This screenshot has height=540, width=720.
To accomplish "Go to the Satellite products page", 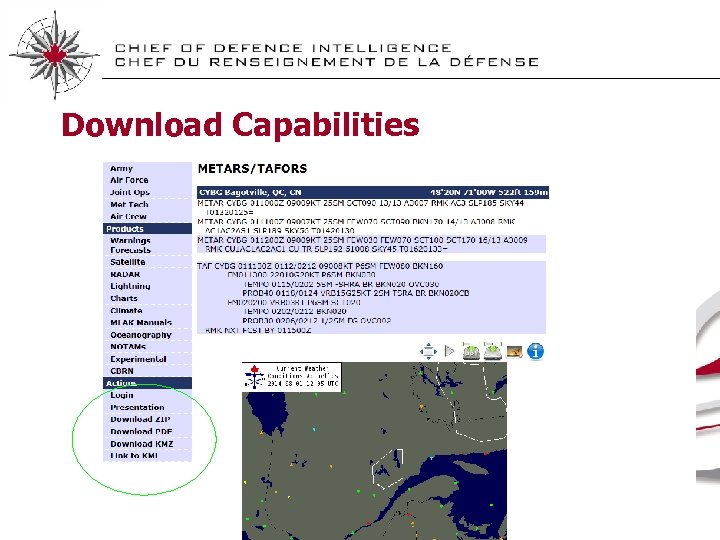I will [128, 262].
